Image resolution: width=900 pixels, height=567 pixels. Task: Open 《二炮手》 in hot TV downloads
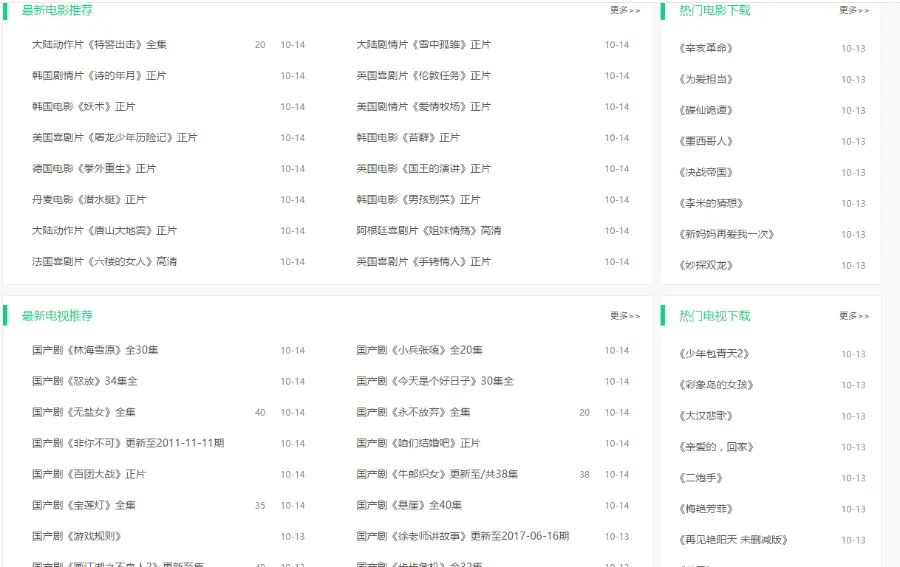pos(701,477)
